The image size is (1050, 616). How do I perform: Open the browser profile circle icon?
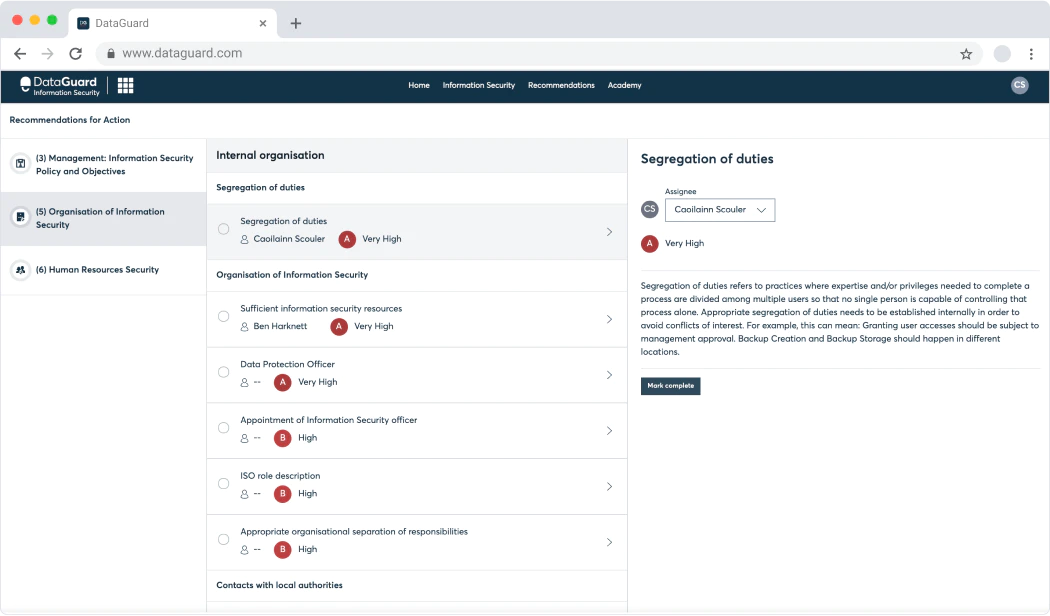tap(1002, 54)
